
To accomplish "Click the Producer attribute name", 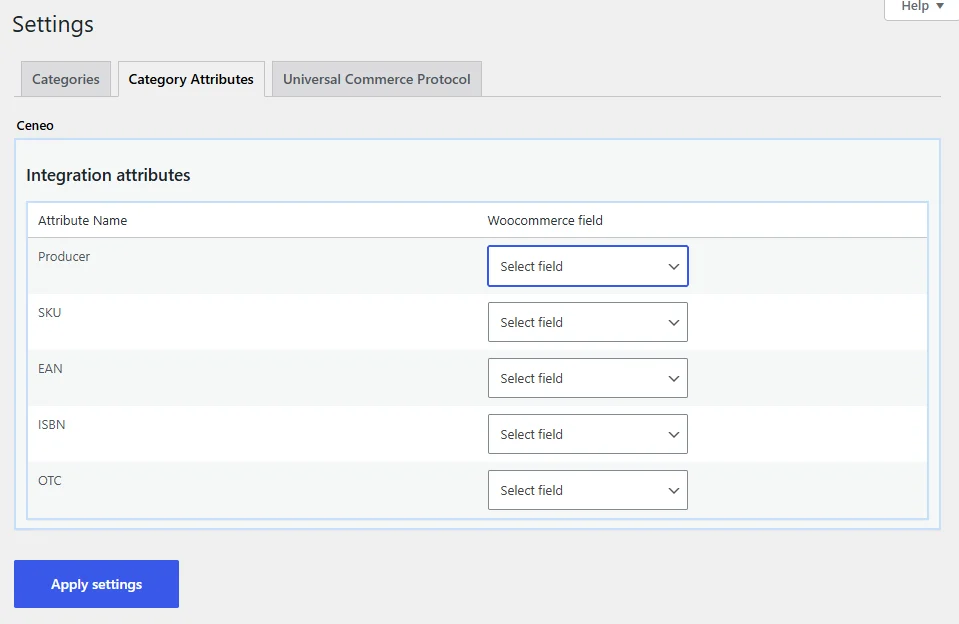I will 64,256.
